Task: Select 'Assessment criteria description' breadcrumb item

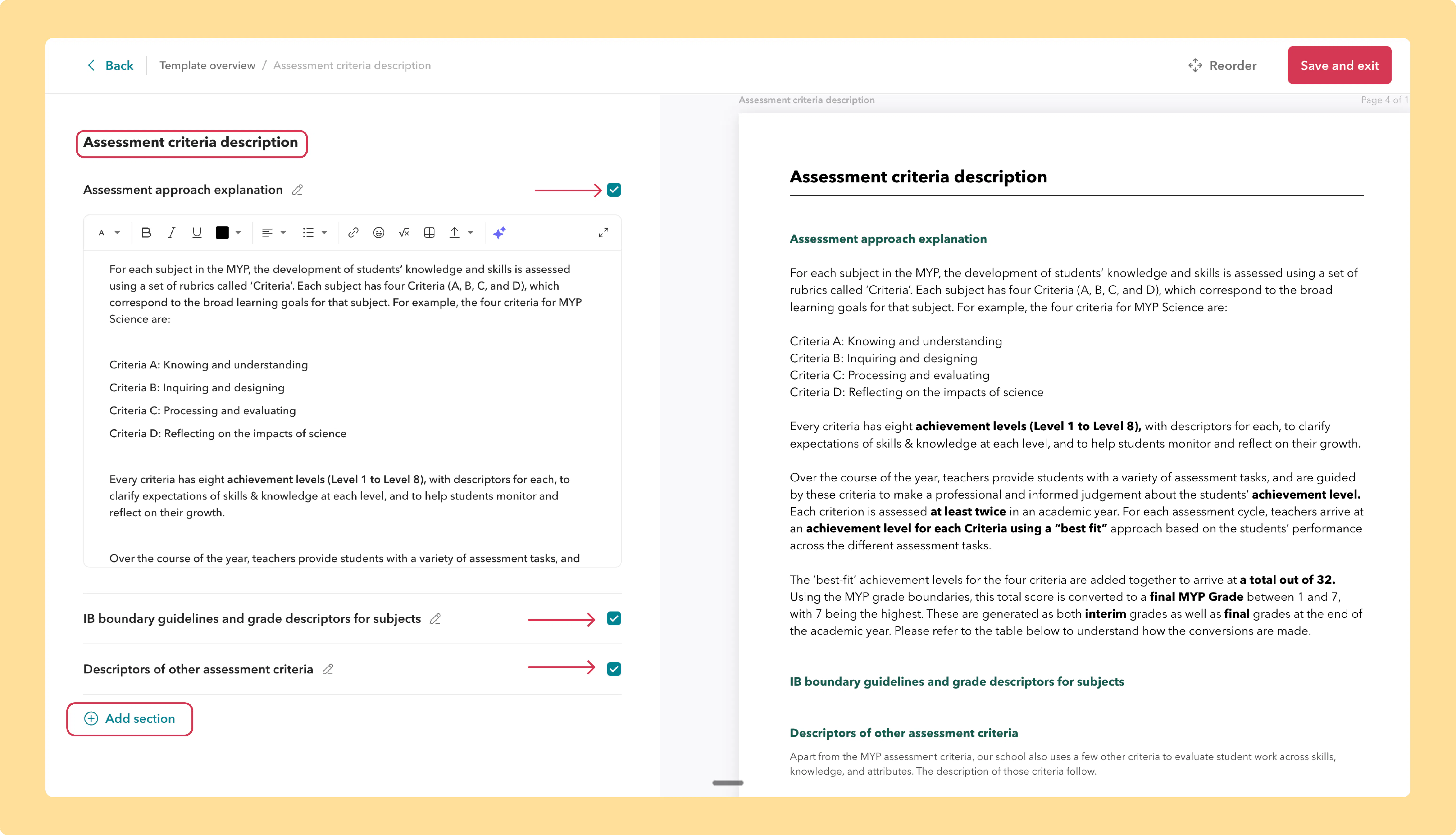Action: pyautogui.click(x=352, y=65)
